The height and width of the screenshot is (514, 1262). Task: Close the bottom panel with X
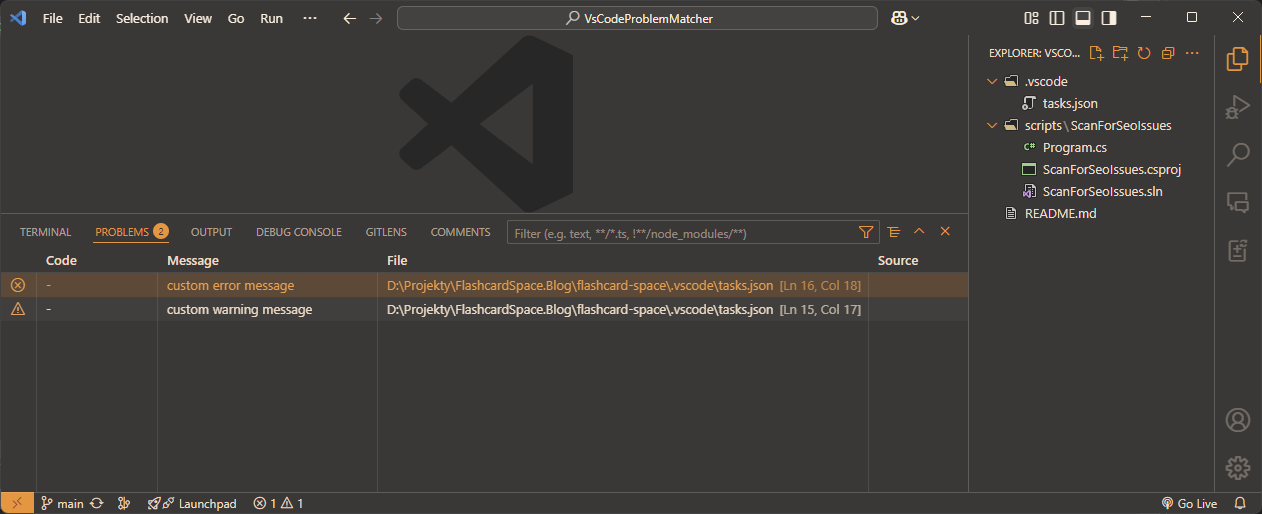pyautogui.click(x=945, y=231)
